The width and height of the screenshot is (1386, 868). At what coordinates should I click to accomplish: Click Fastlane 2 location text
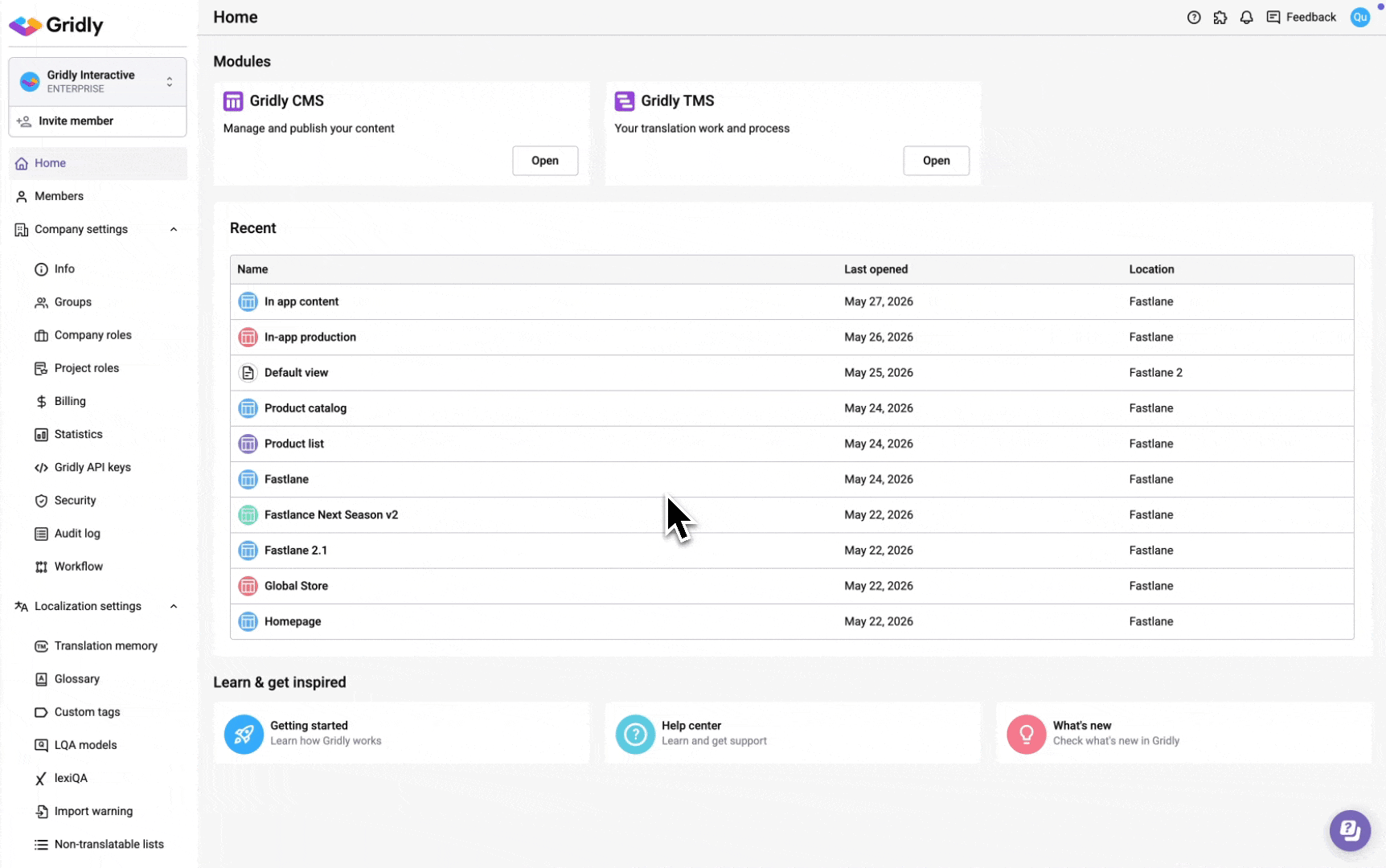tap(1155, 373)
